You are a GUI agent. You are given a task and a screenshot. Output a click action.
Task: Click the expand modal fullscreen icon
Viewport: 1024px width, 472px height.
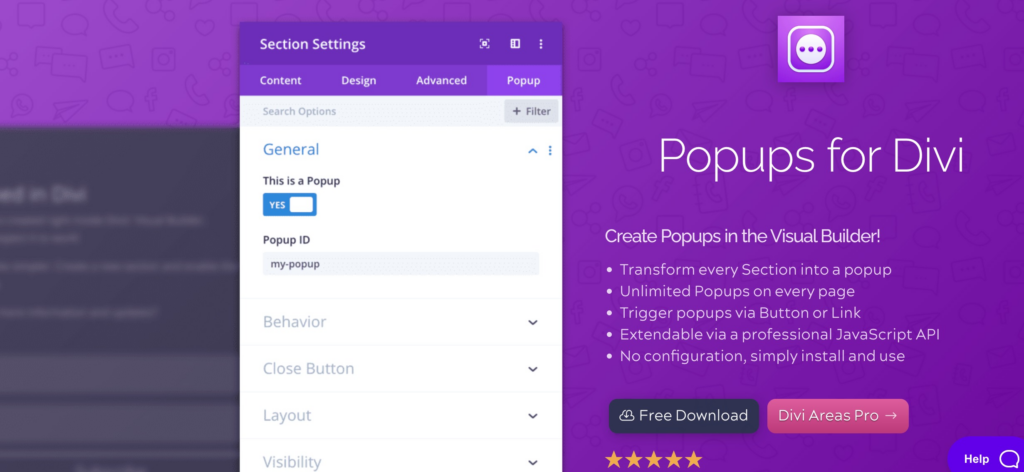pyautogui.click(x=484, y=44)
